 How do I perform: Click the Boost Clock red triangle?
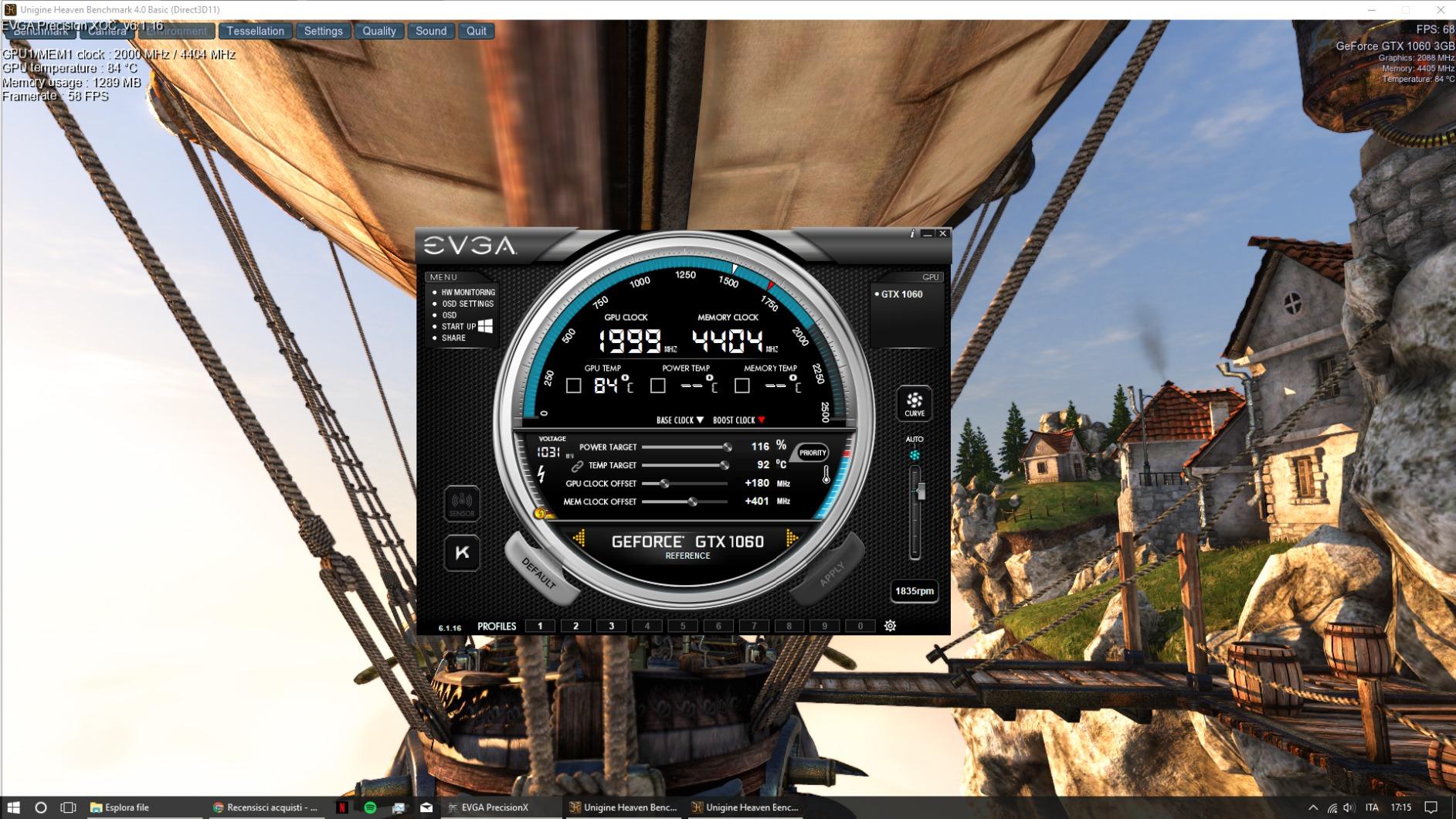point(762,420)
